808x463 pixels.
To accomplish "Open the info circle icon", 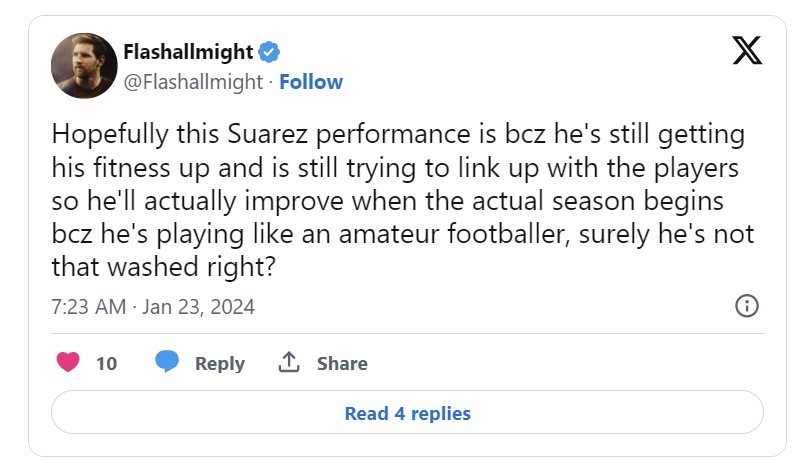I will pos(747,306).
